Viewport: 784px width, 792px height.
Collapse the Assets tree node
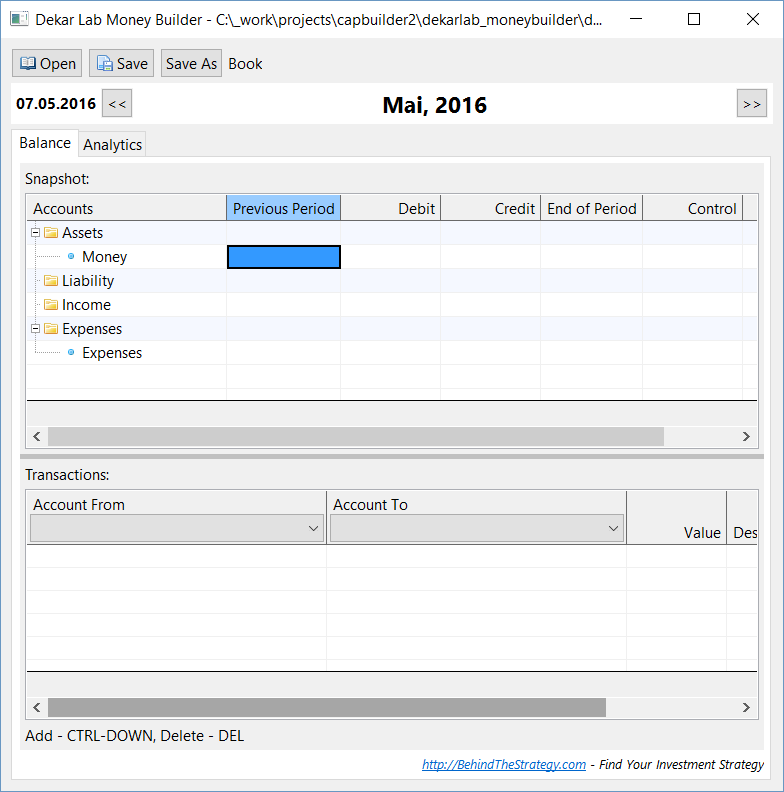tap(35, 233)
